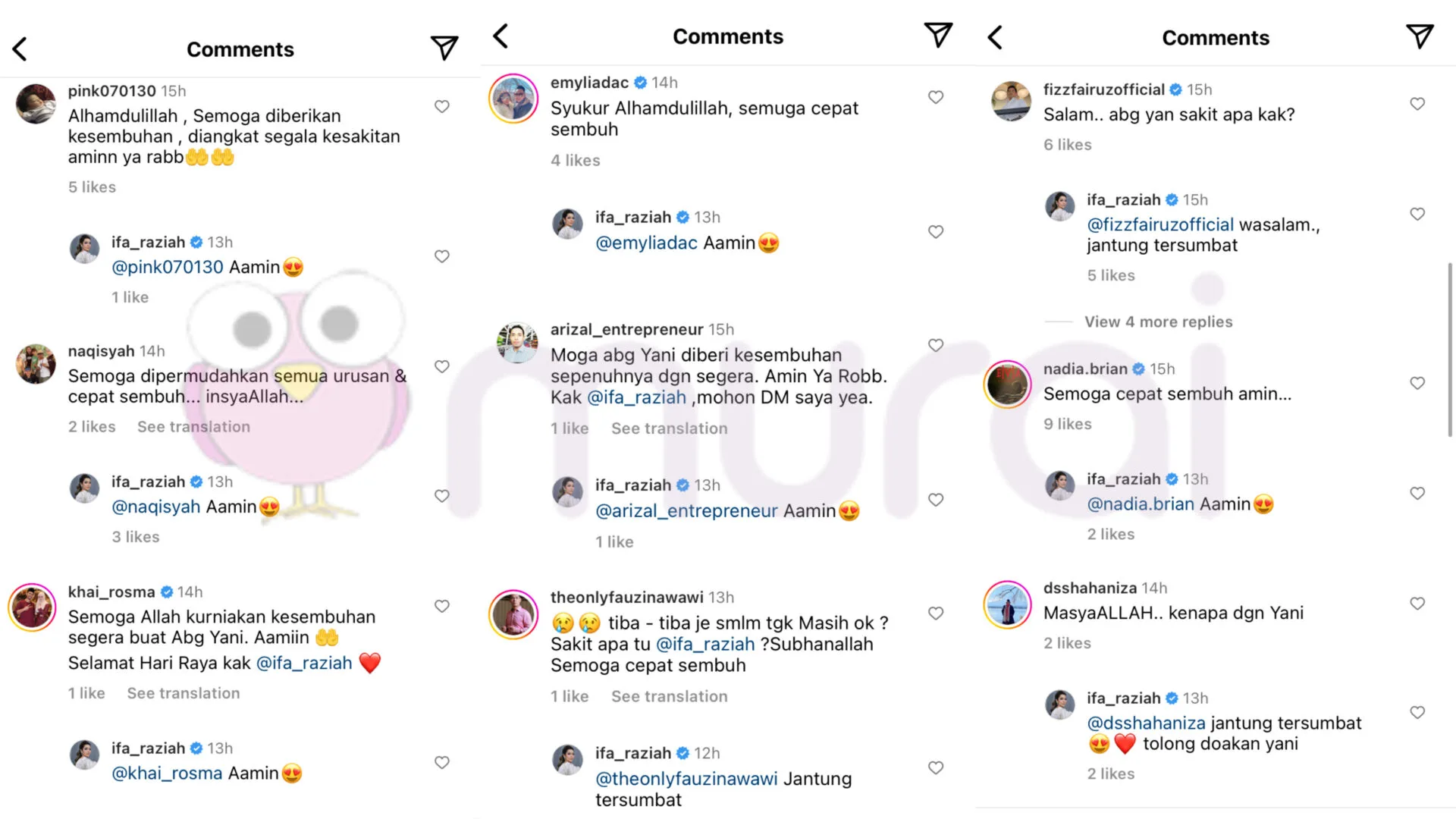Screen dimensions: 1456x819
Task: Like pink070130's Alhamdulillah comment
Action: 442,107
